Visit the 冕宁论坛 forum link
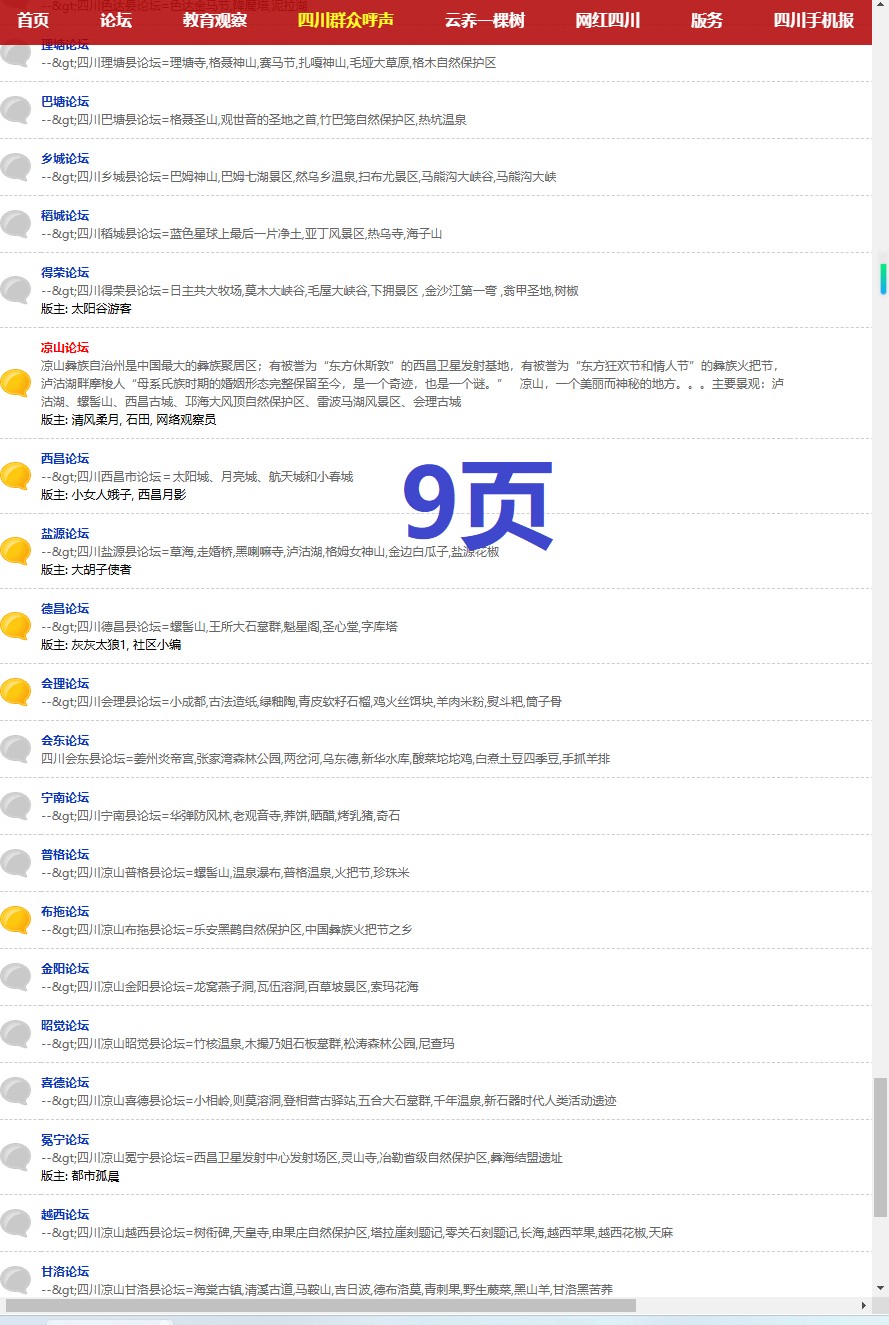Viewport: 889px width, 1325px height. click(x=65, y=1140)
